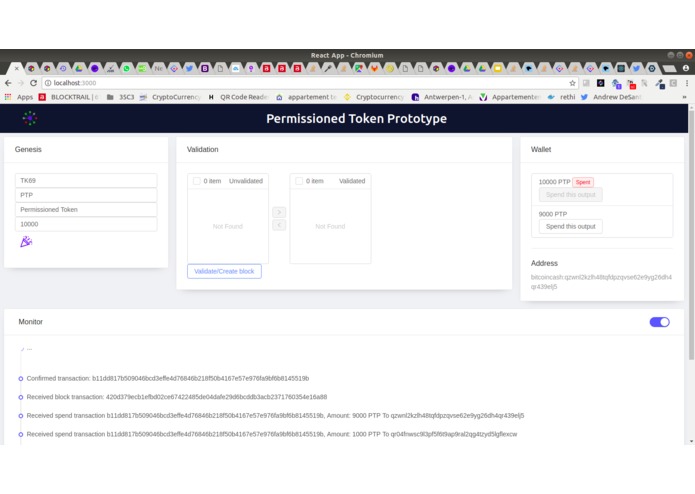Switch to the Bootstrap B browser tab

[x=204, y=68]
